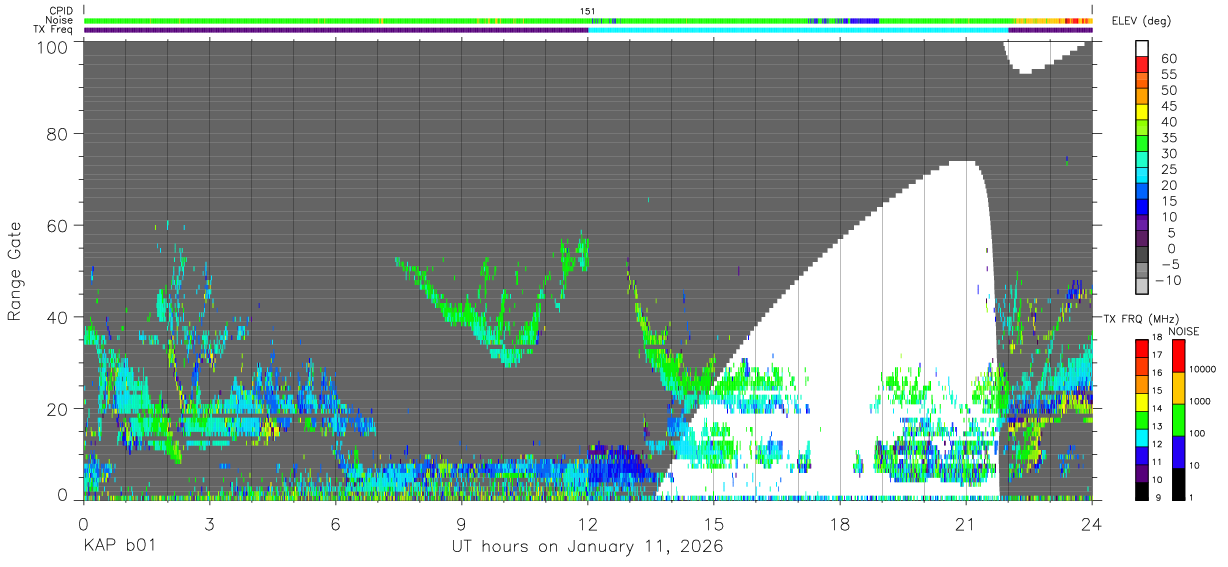The width and height of the screenshot is (1228, 567).
Task: Click the y-axis tick label 20
Action: pyautogui.click(x=59, y=408)
